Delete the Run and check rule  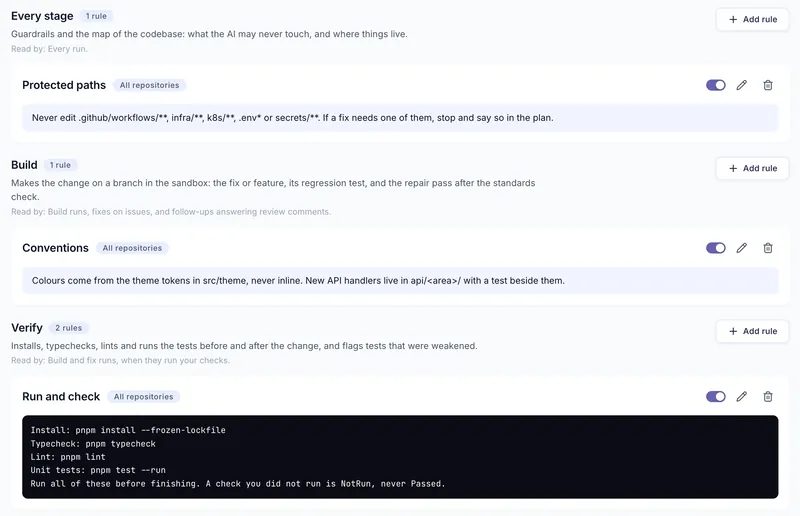[x=767, y=397]
